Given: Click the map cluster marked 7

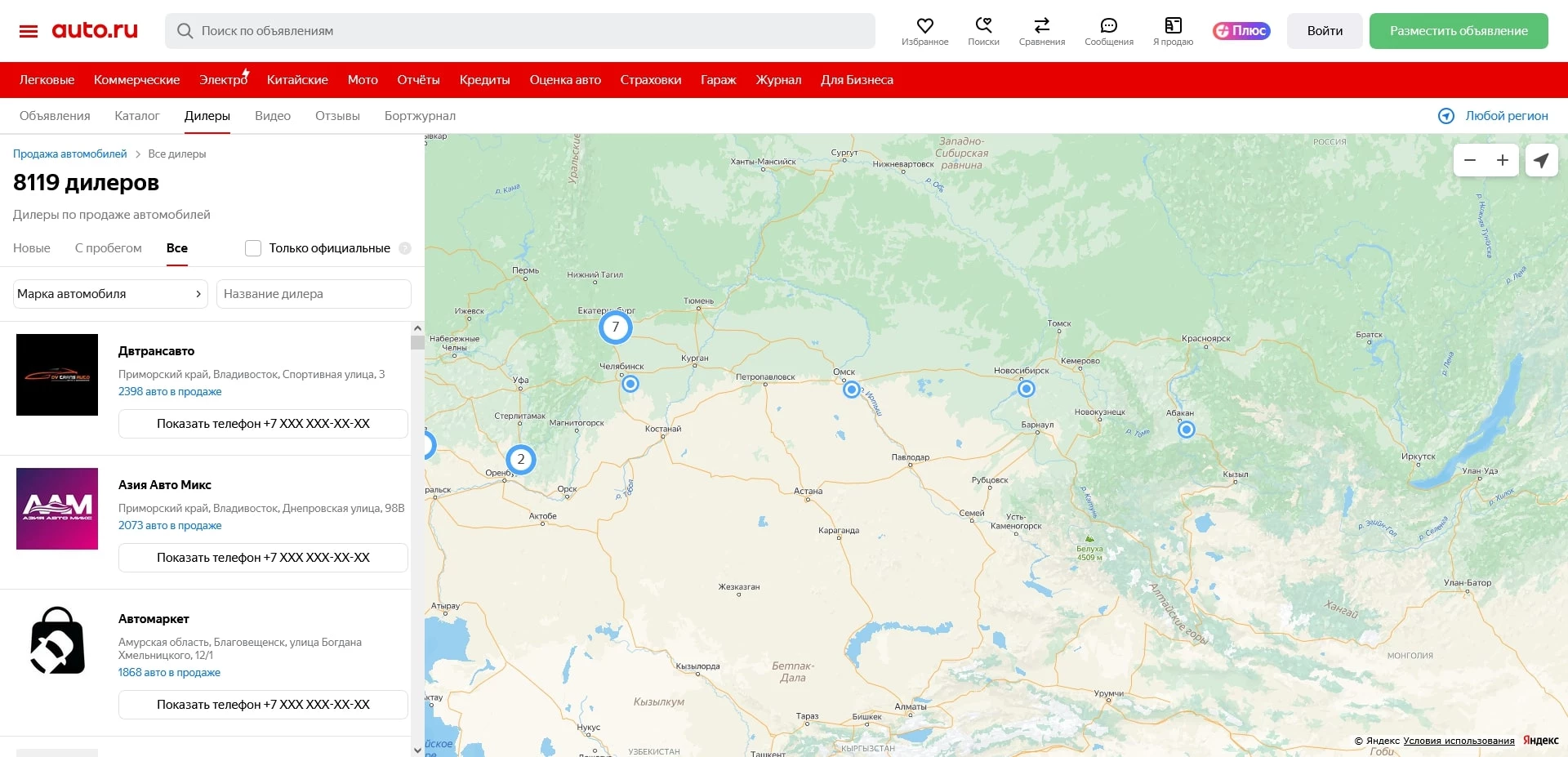Looking at the screenshot, I should (615, 327).
